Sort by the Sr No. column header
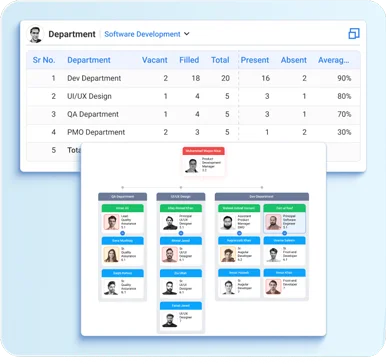This screenshot has height=364, width=386. 44,60
